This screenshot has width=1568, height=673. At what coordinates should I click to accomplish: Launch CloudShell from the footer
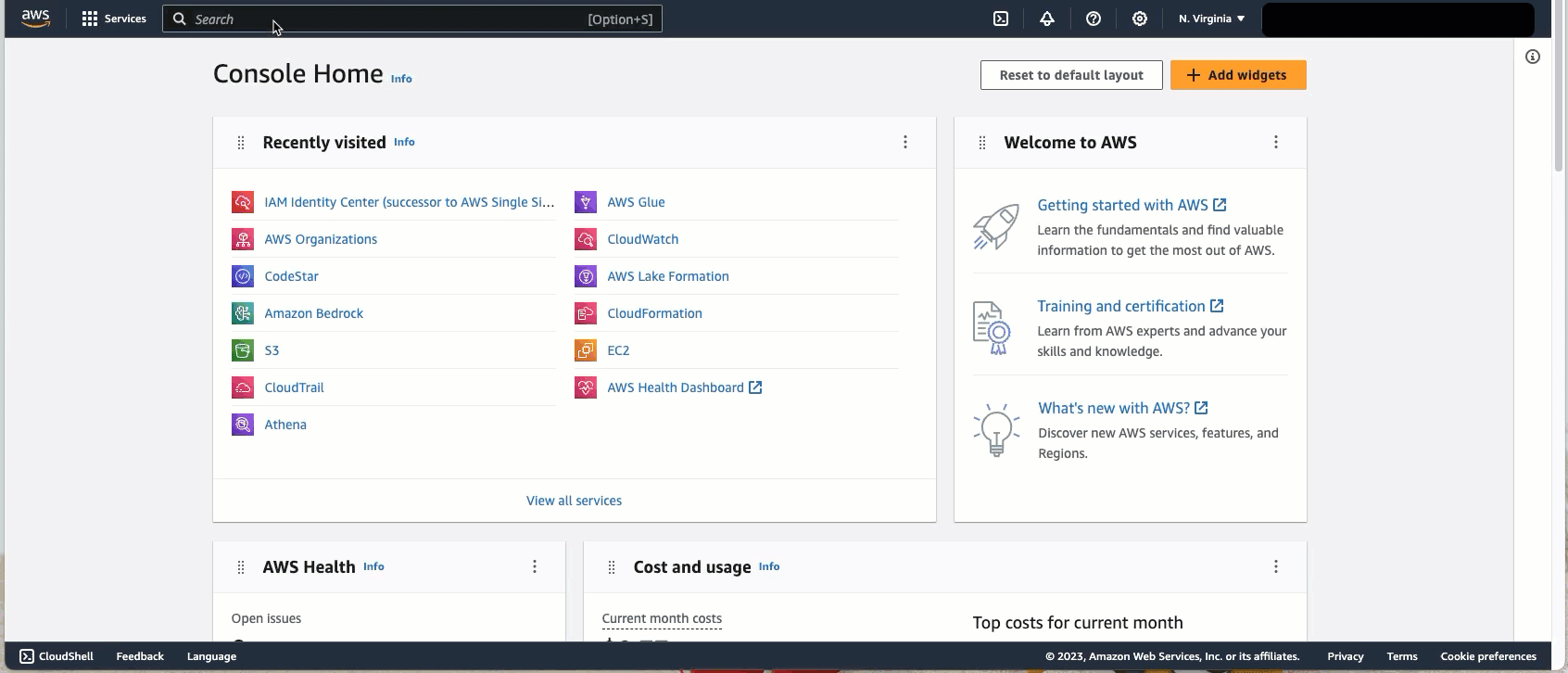57,656
